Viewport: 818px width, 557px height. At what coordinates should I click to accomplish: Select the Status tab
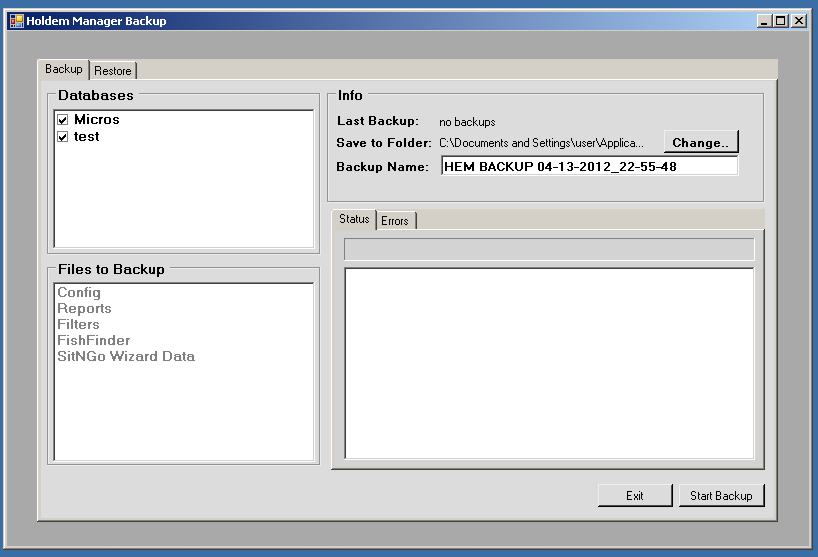(x=354, y=219)
